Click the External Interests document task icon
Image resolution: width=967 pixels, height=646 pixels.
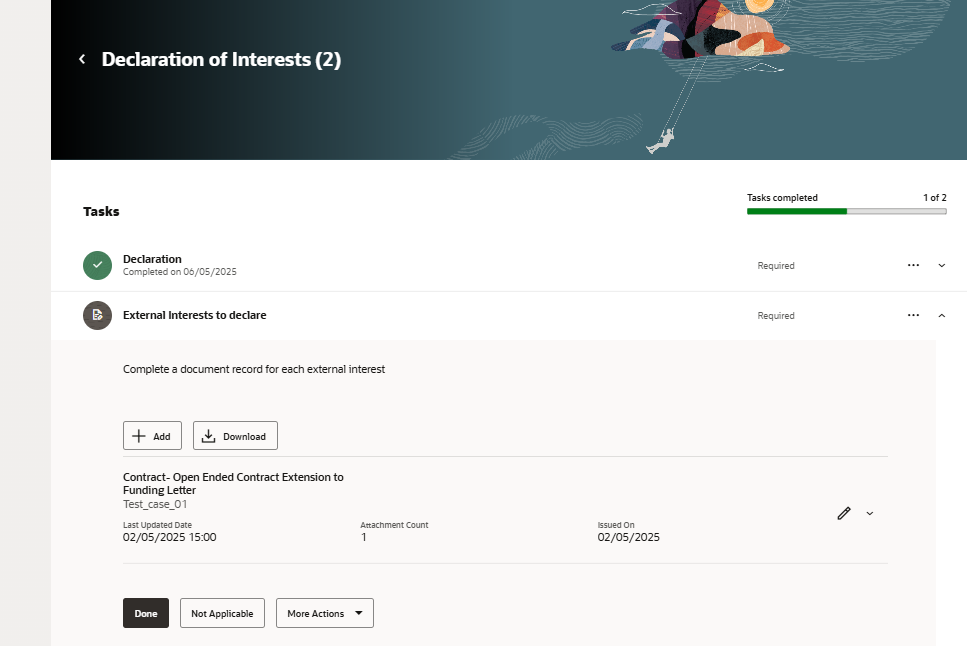tap(97, 315)
